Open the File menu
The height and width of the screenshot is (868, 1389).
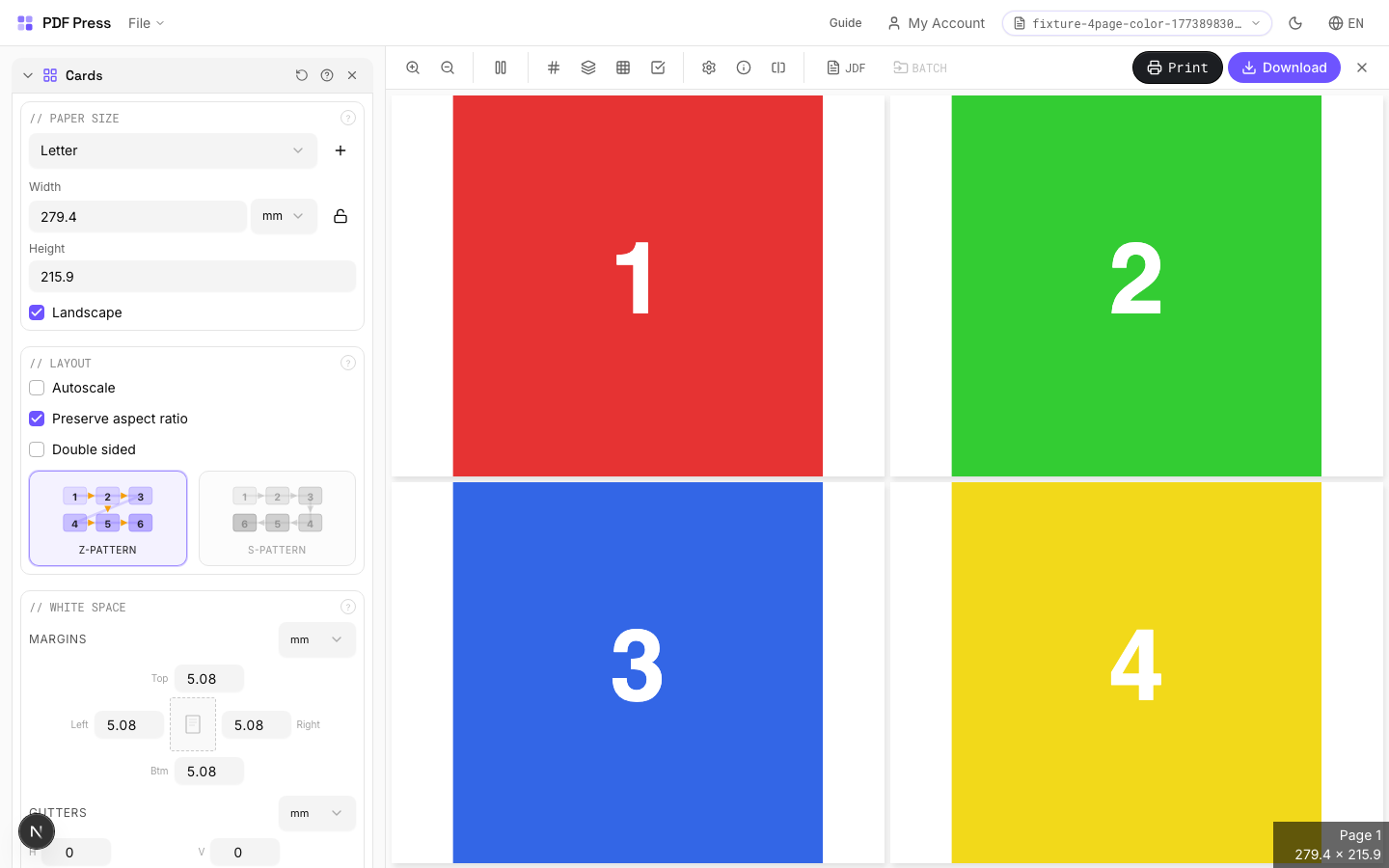coord(145,23)
